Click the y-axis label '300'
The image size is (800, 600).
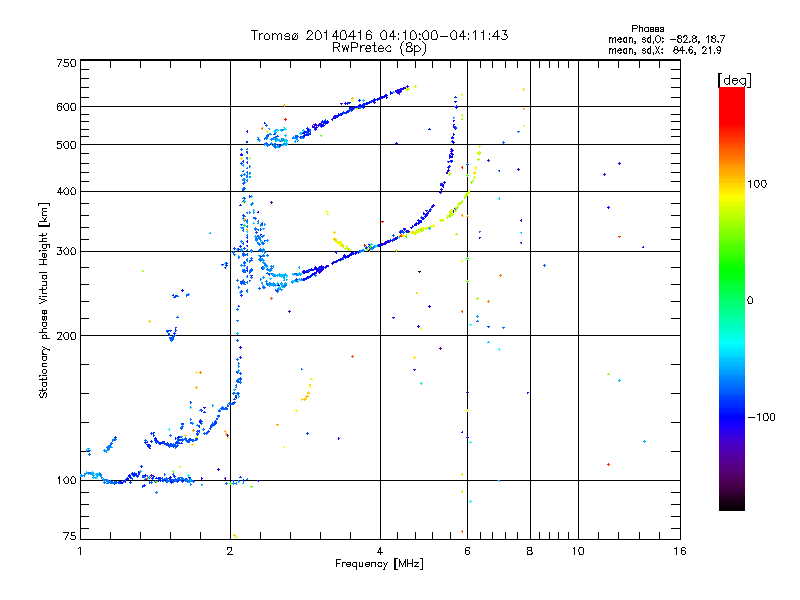tap(66, 252)
